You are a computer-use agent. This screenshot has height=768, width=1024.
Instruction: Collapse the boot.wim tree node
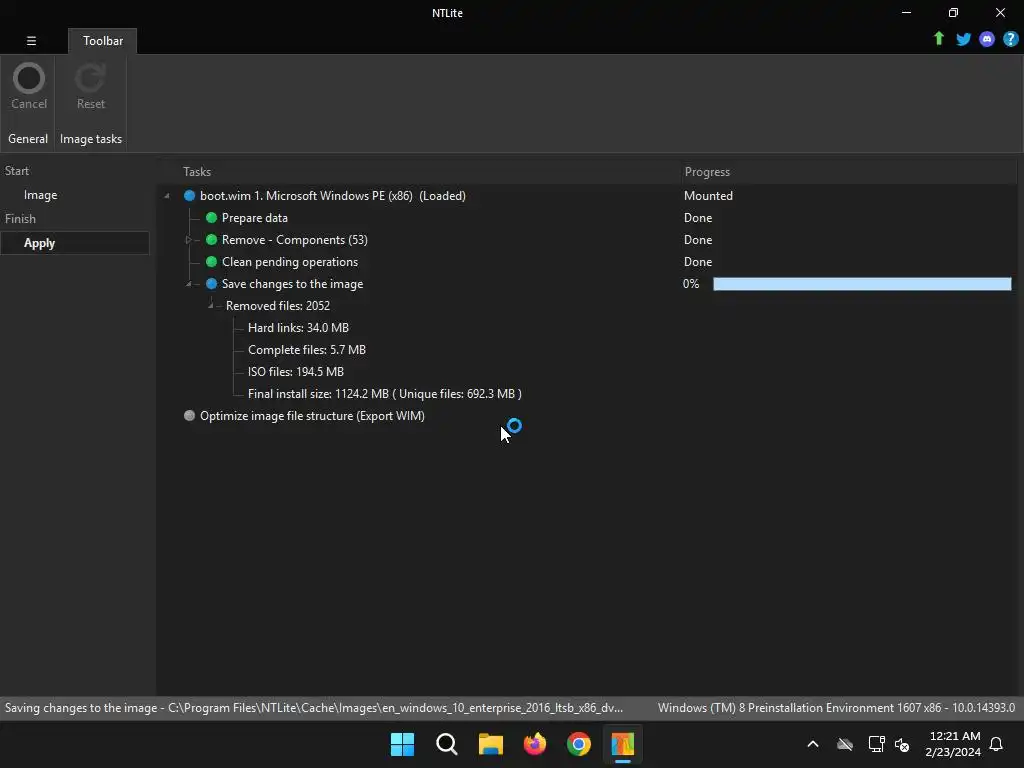point(167,196)
